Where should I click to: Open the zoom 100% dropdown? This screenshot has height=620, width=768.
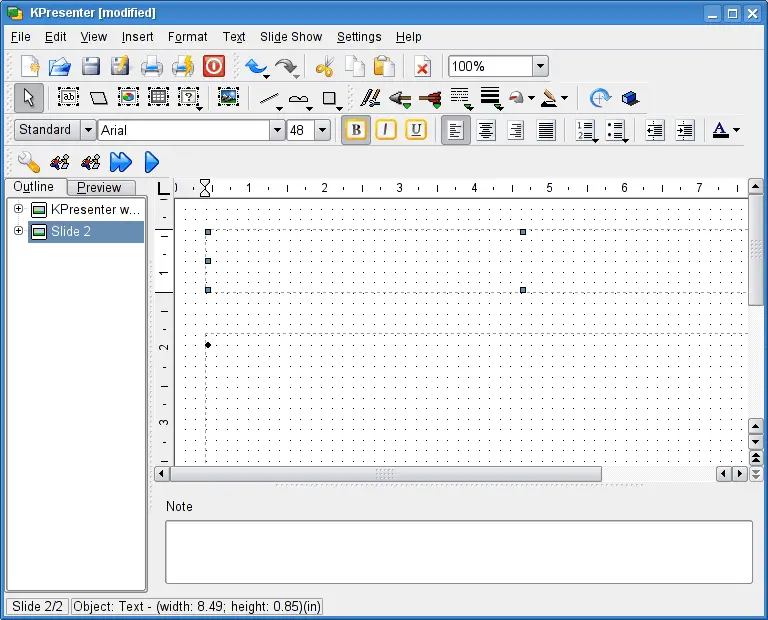540,67
